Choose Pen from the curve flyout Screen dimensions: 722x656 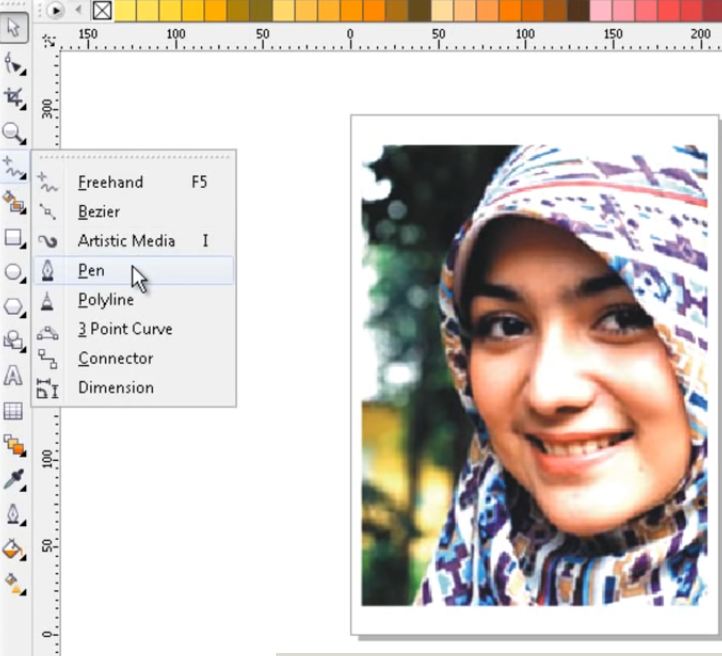(x=134, y=270)
